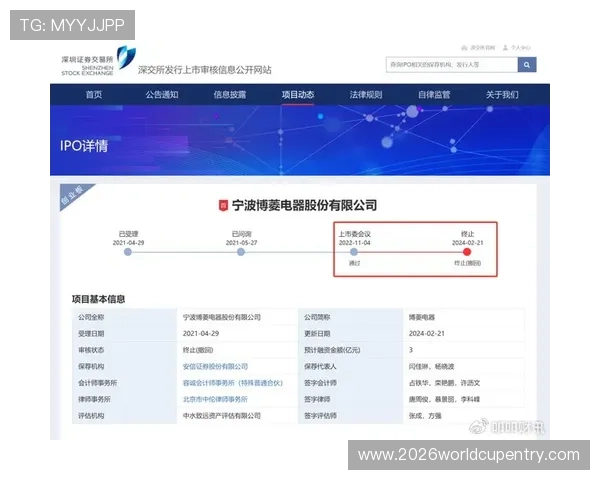The width and height of the screenshot is (600, 480).
Task: Click the 律师事务所 label cell
Action: tap(124, 399)
